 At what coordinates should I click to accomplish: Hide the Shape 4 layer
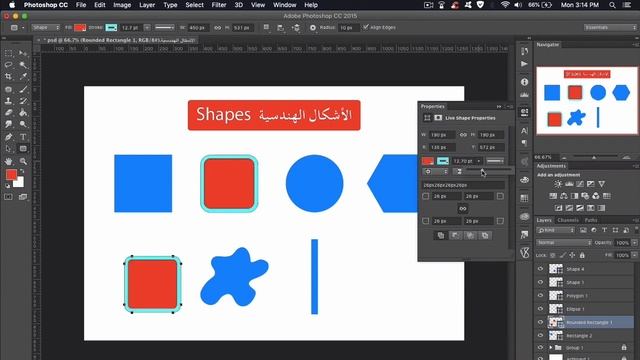click(x=540, y=269)
